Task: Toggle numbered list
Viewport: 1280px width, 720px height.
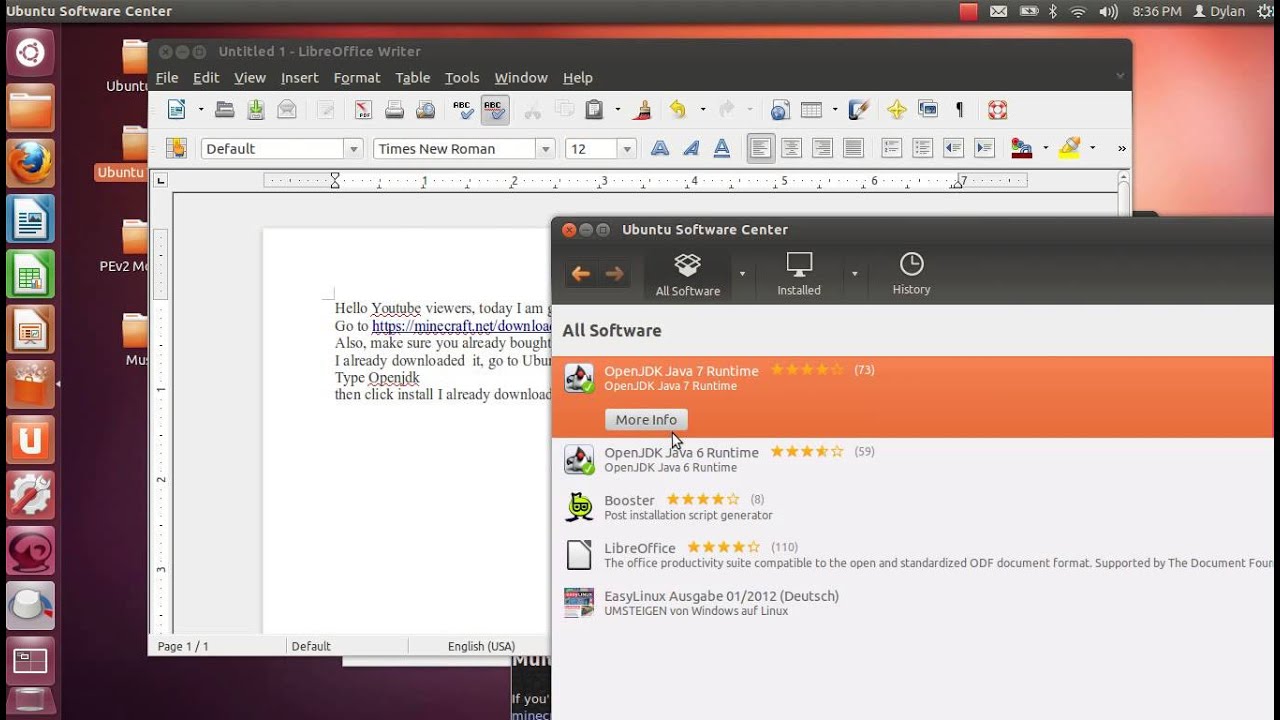Action: 891,148
